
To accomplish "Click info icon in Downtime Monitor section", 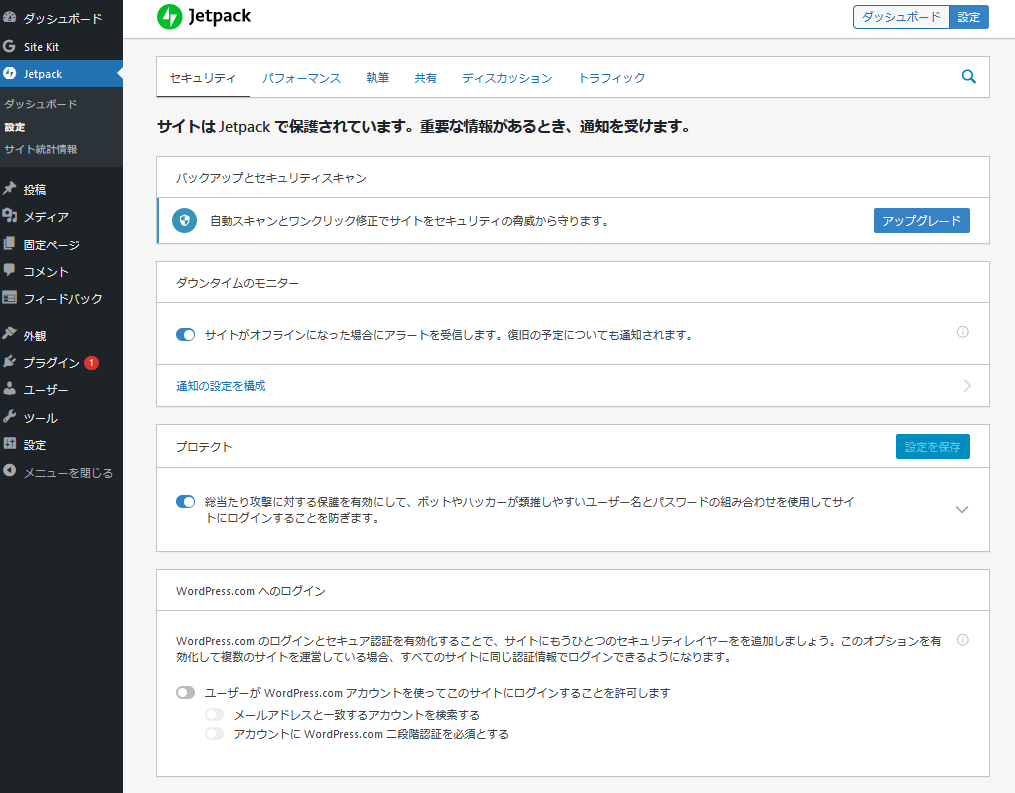I will [x=963, y=332].
